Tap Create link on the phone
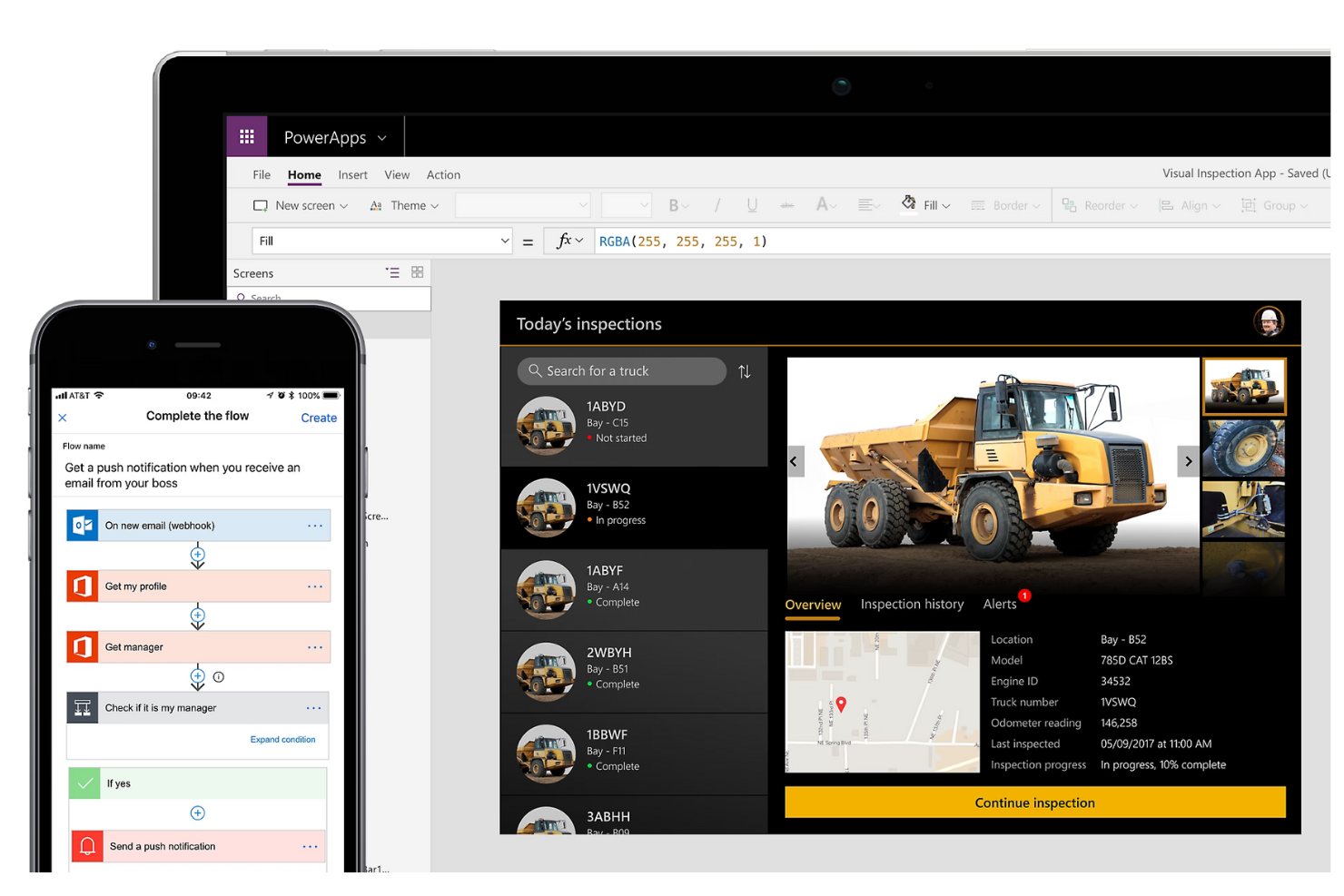 [x=319, y=418]
